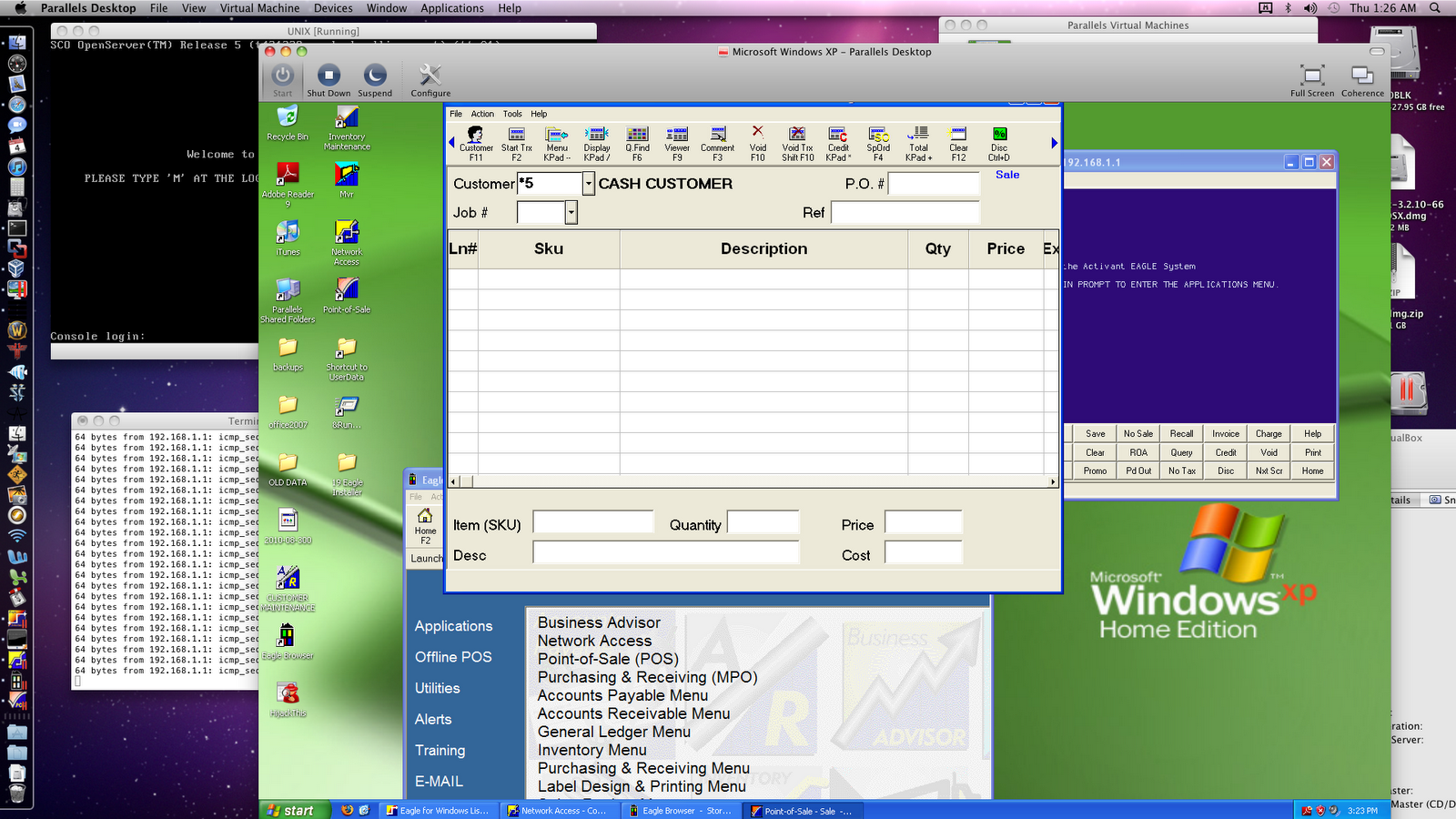Screen dimensions: 1456x819
Task: Click the ROA keypad button
Action: (x=1137, y=452)
